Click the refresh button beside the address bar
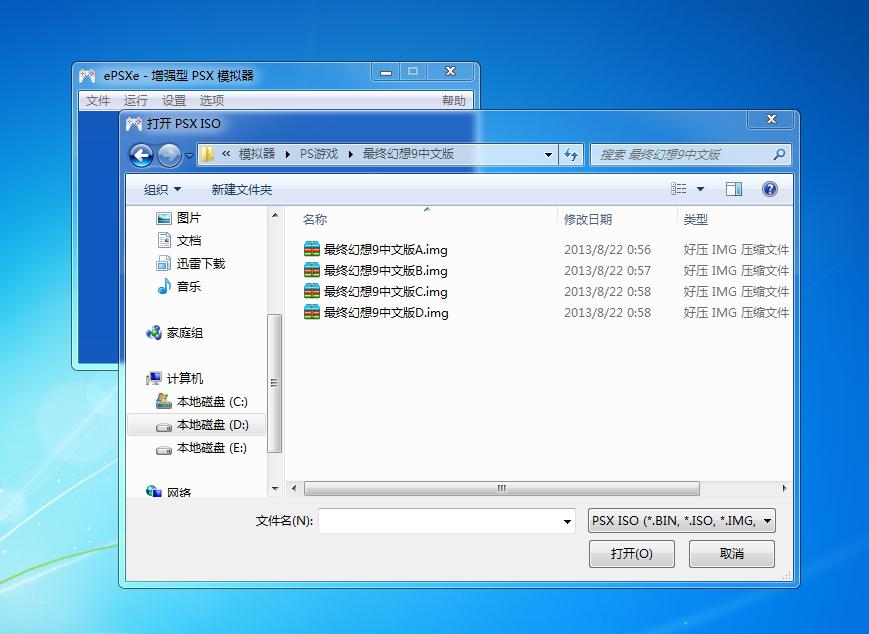This screenshot has width=869, height=634. [x=571, y=155]
